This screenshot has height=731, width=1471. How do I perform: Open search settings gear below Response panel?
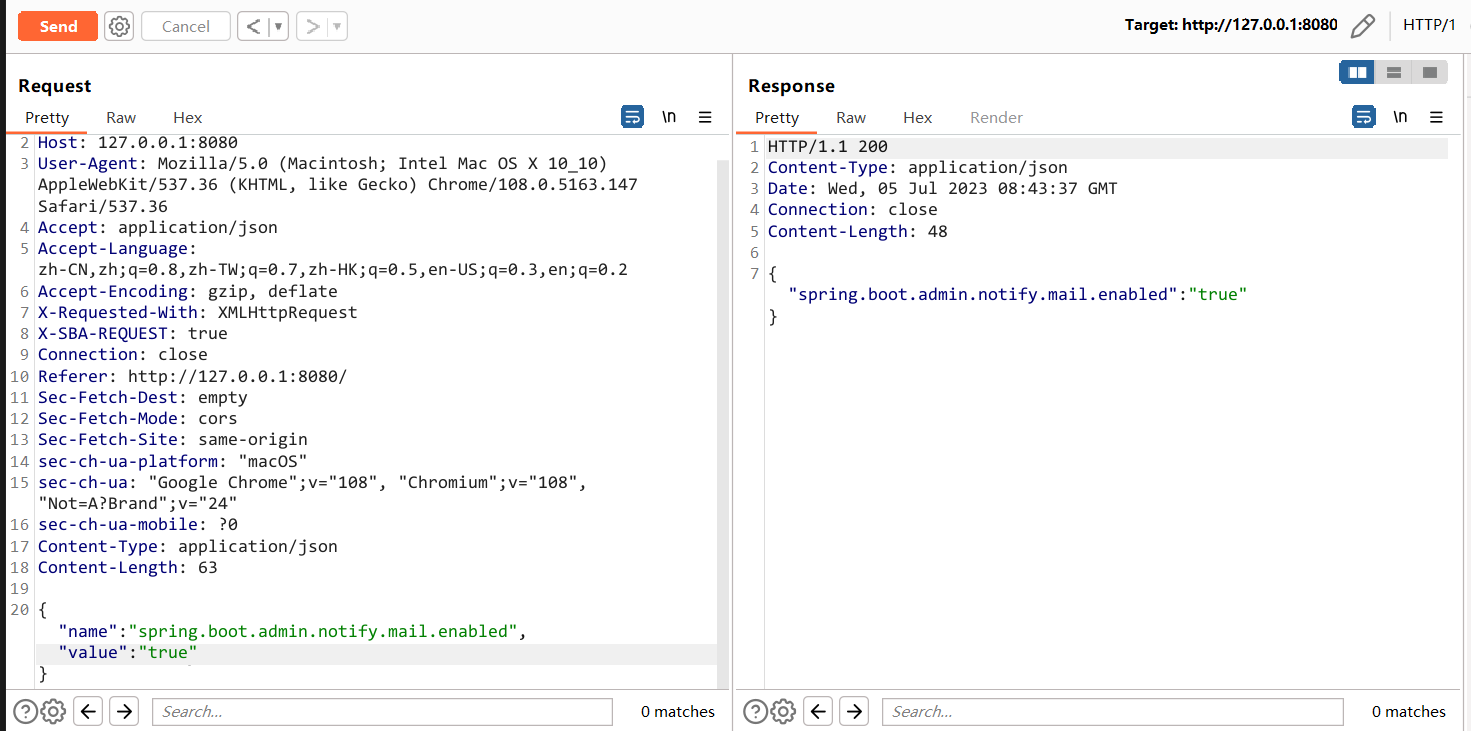pyautogui.click(x=784, y=712)
